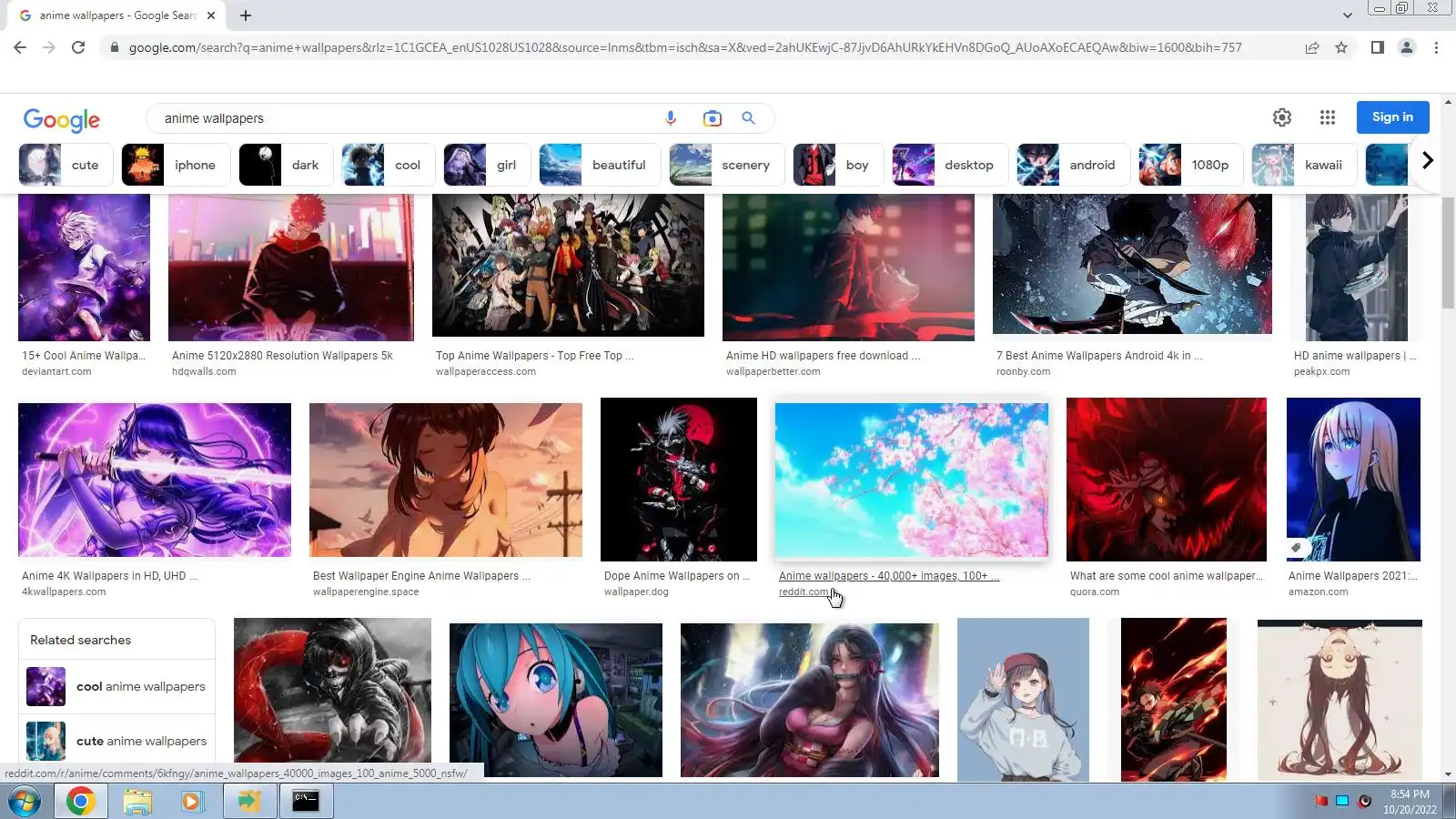The height and width of the screenshot is (819, 1456).
Task: Apply the scenery filter chip
Action: (726, 165)
